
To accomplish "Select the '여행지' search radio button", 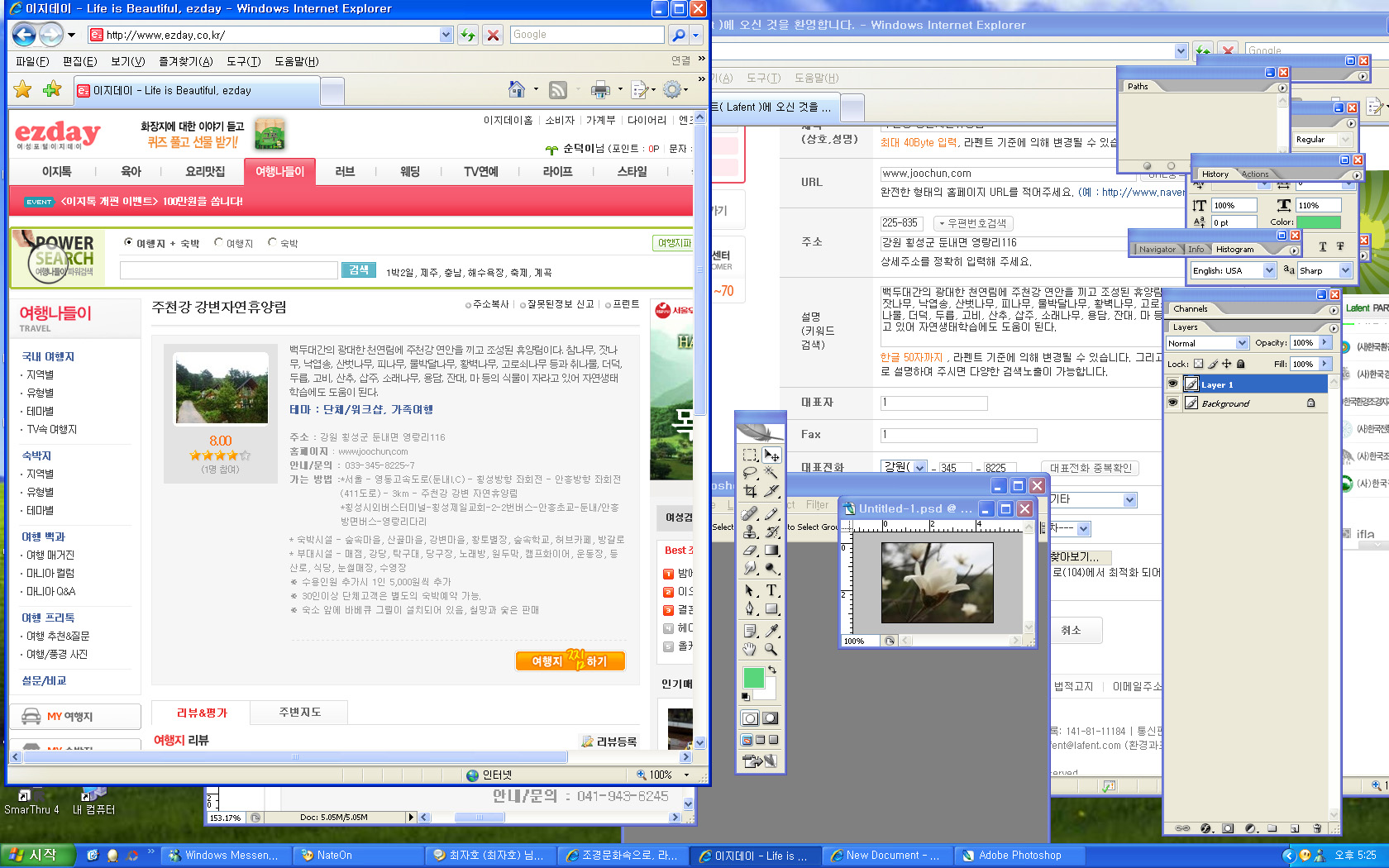I will [x=218, y=242].
